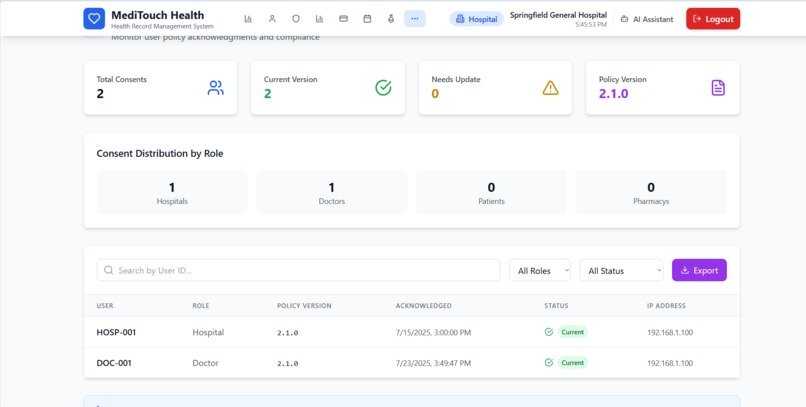Click the Policy Version document icon
This screenshot has height=407, width=806.
718,88
